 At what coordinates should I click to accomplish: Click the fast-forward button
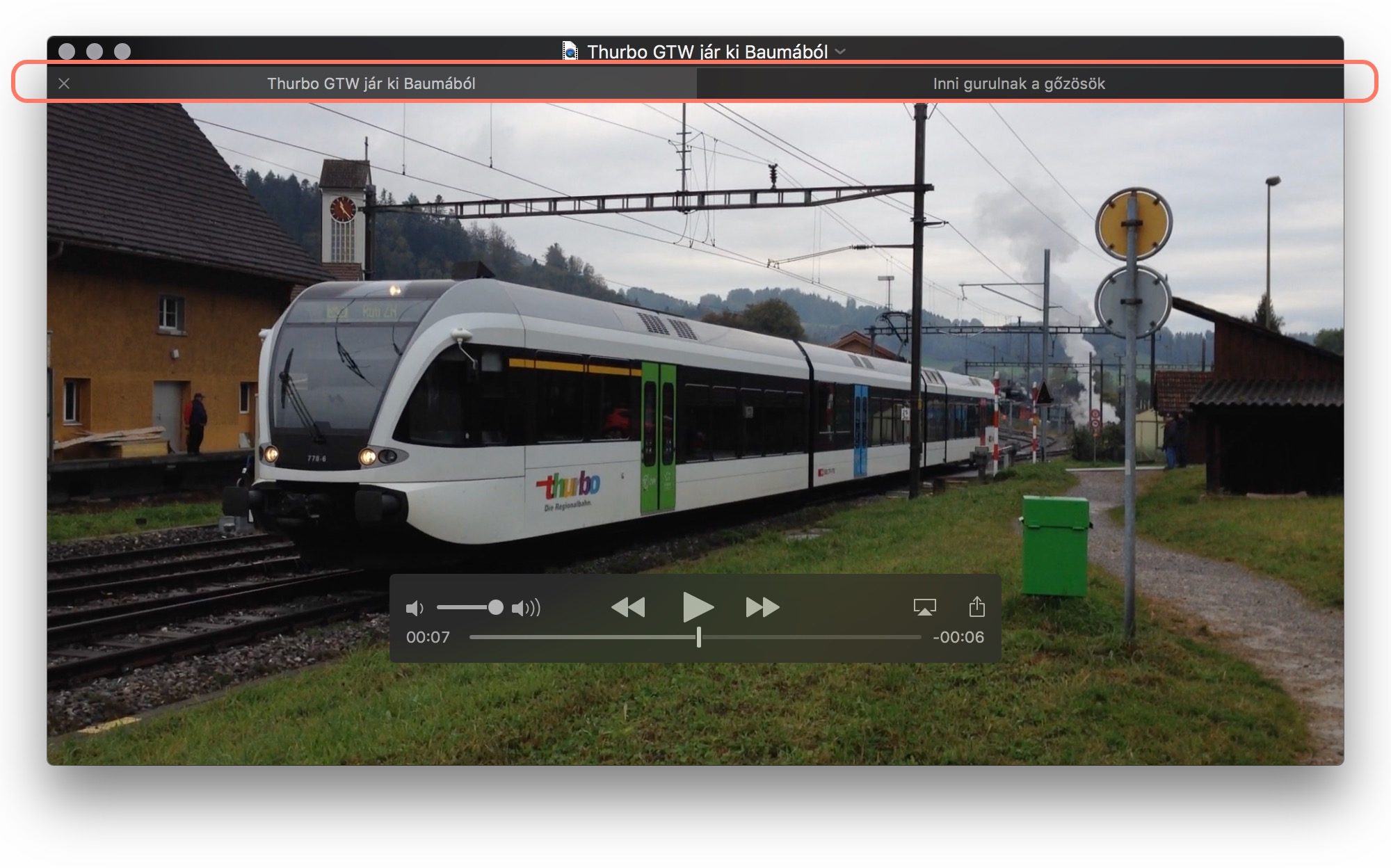pos(762,607)
